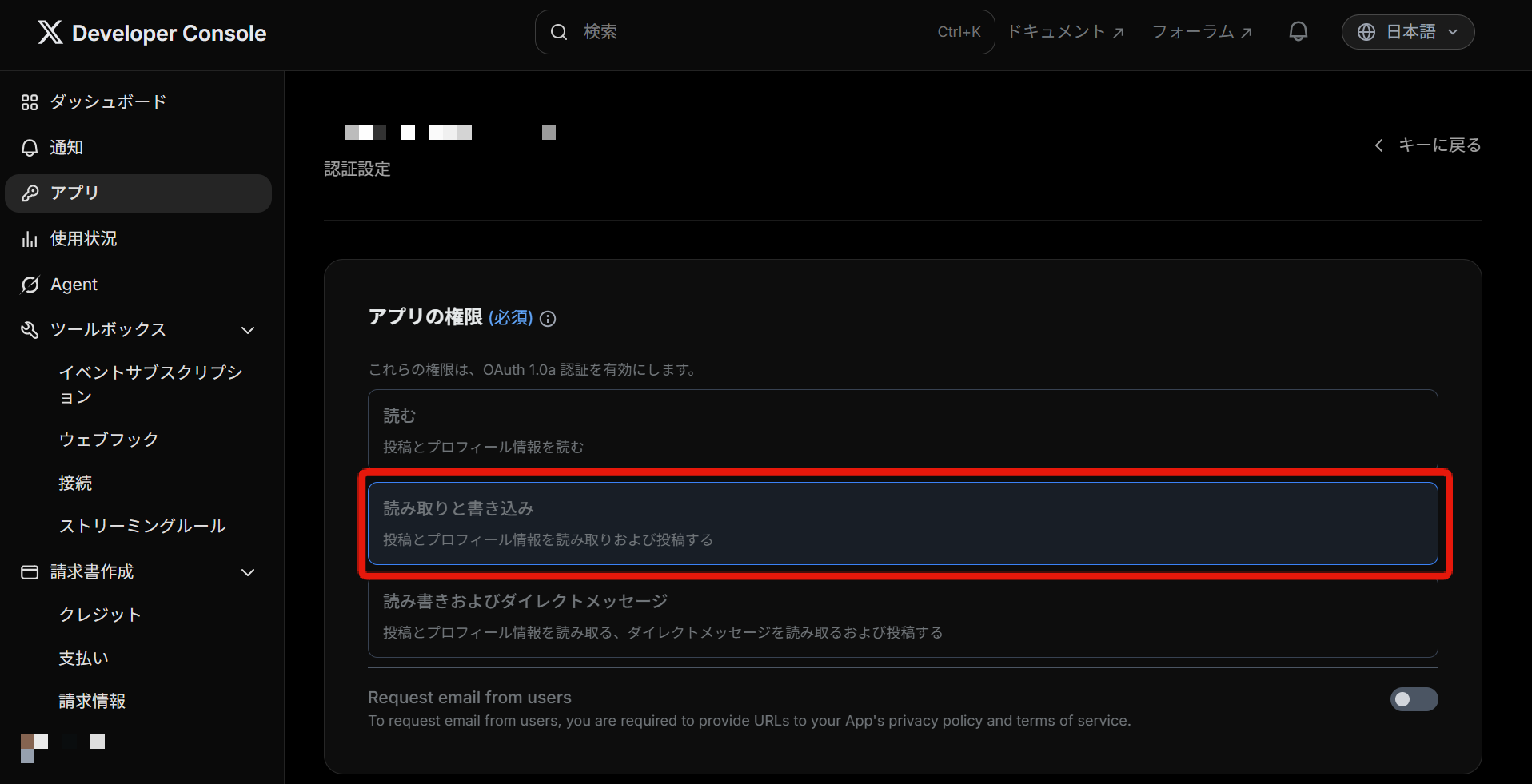Click the info icon next to アプリの権限
Viewport: 1532px width, 784px height.
pyautogui.click(x=548, y=319)
